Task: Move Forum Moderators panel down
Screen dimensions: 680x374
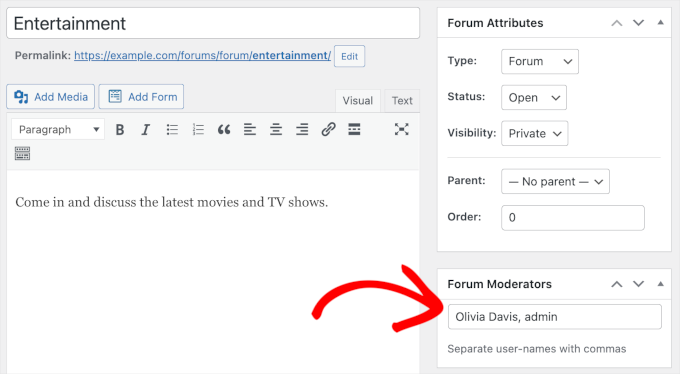Action: pyautogui.click(x=638, y=284)
